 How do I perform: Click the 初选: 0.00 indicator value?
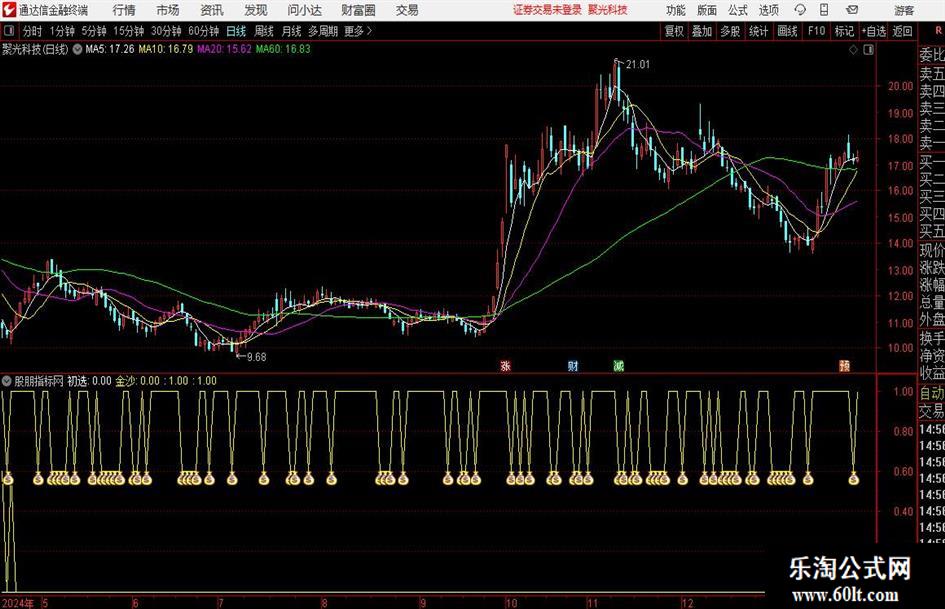tap(89, 381)
